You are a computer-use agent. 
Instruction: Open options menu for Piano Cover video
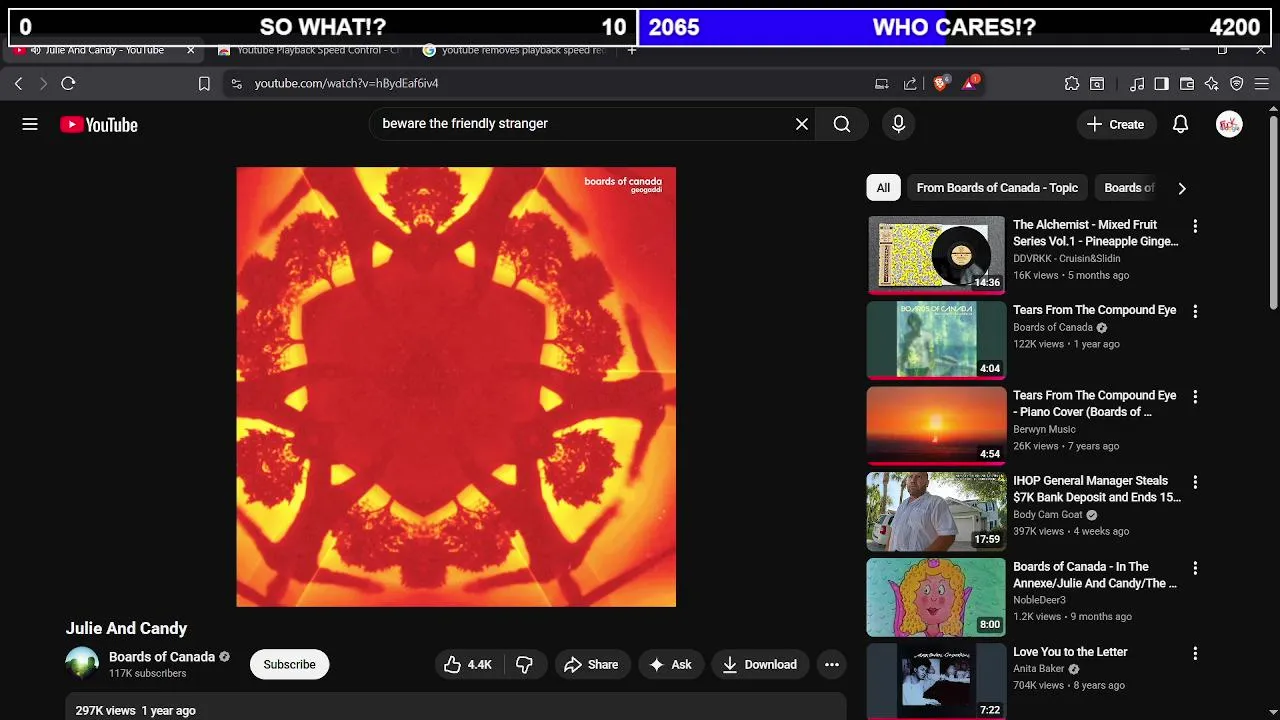pyautogui.click(x=1195, y=397)
